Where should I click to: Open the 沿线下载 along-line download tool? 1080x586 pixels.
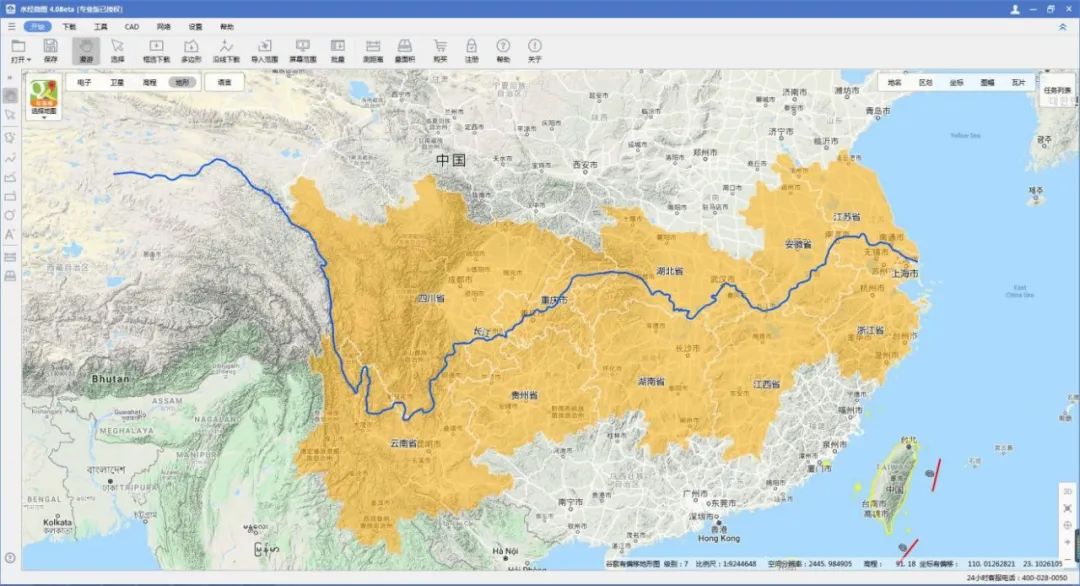click(x=227, y=50)
